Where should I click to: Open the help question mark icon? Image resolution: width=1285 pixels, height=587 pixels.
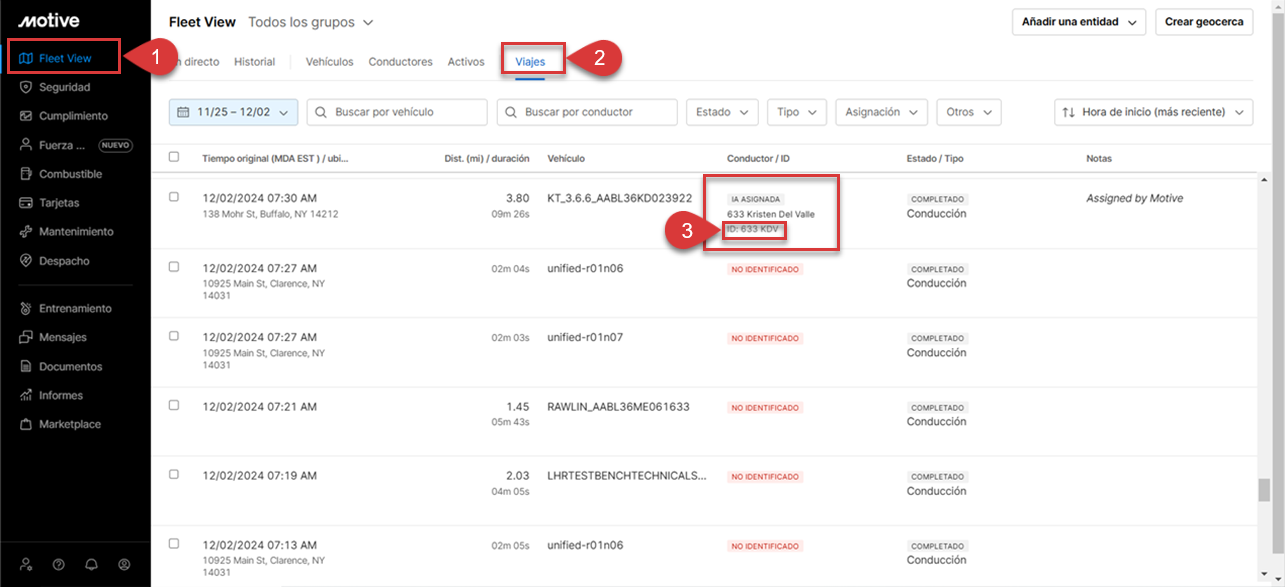[x=58, y=564]
